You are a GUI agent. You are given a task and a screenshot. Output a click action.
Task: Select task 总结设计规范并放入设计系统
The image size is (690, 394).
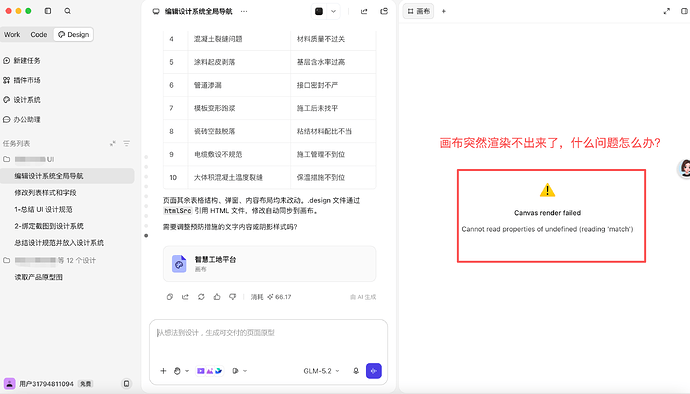pyautogui.click(x=59, y=243)
